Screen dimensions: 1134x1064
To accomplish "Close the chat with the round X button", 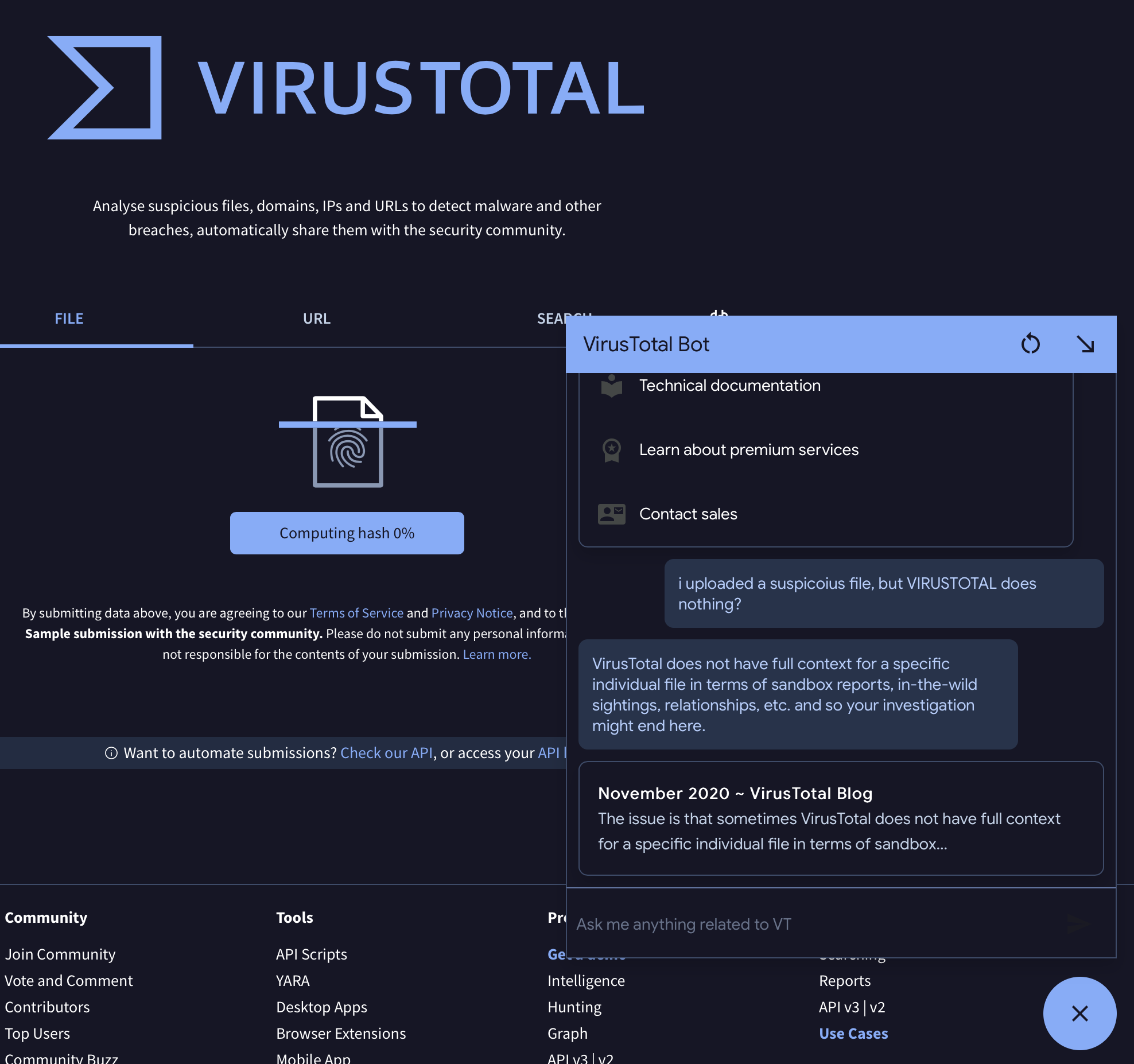I will (x=1079, y=1013).
